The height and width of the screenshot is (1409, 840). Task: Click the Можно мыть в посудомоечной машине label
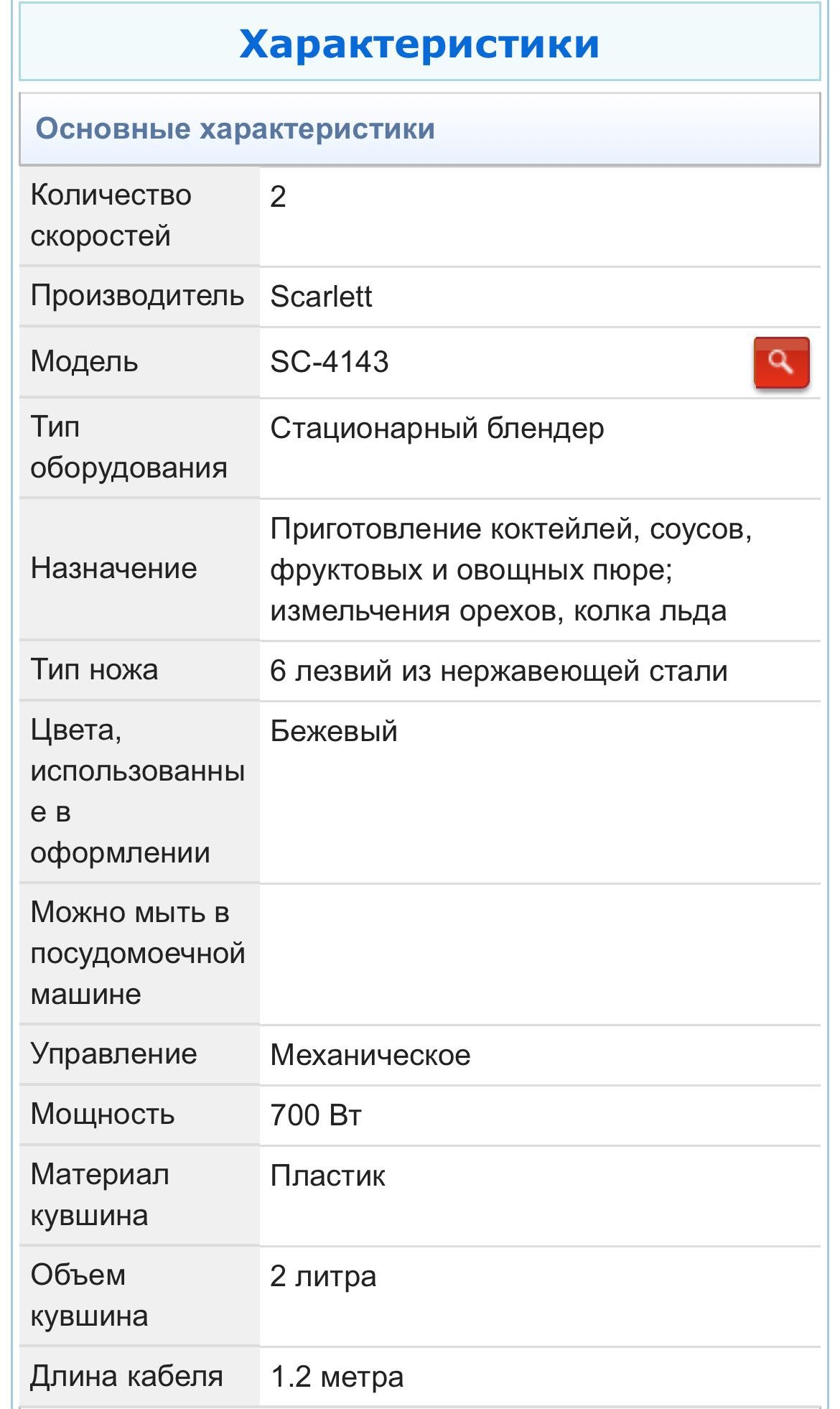pyautogui.click(x=138, y=953)
